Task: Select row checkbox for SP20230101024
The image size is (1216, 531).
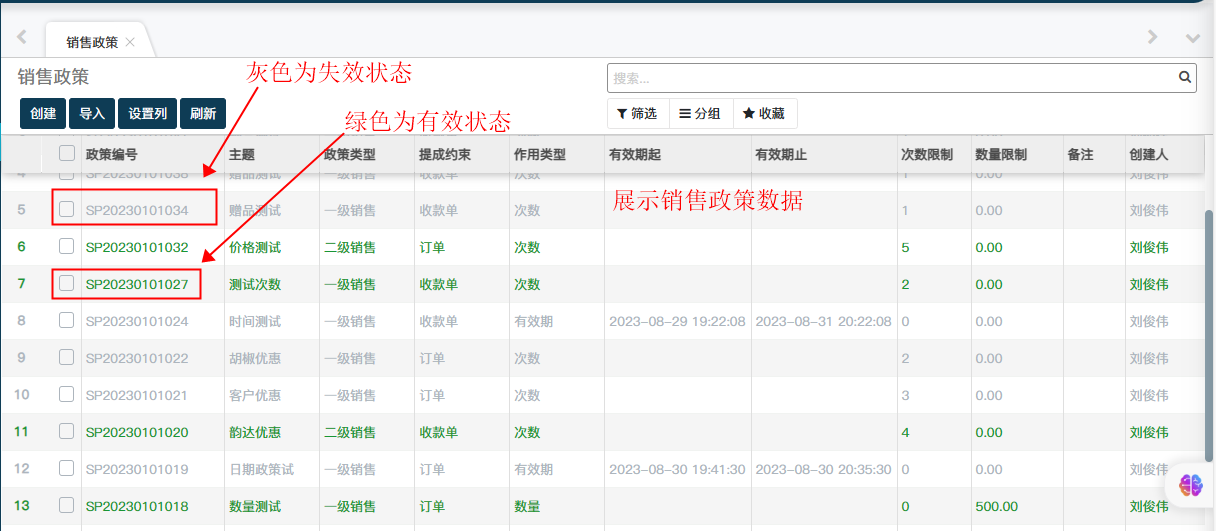Action: [67, 321]
